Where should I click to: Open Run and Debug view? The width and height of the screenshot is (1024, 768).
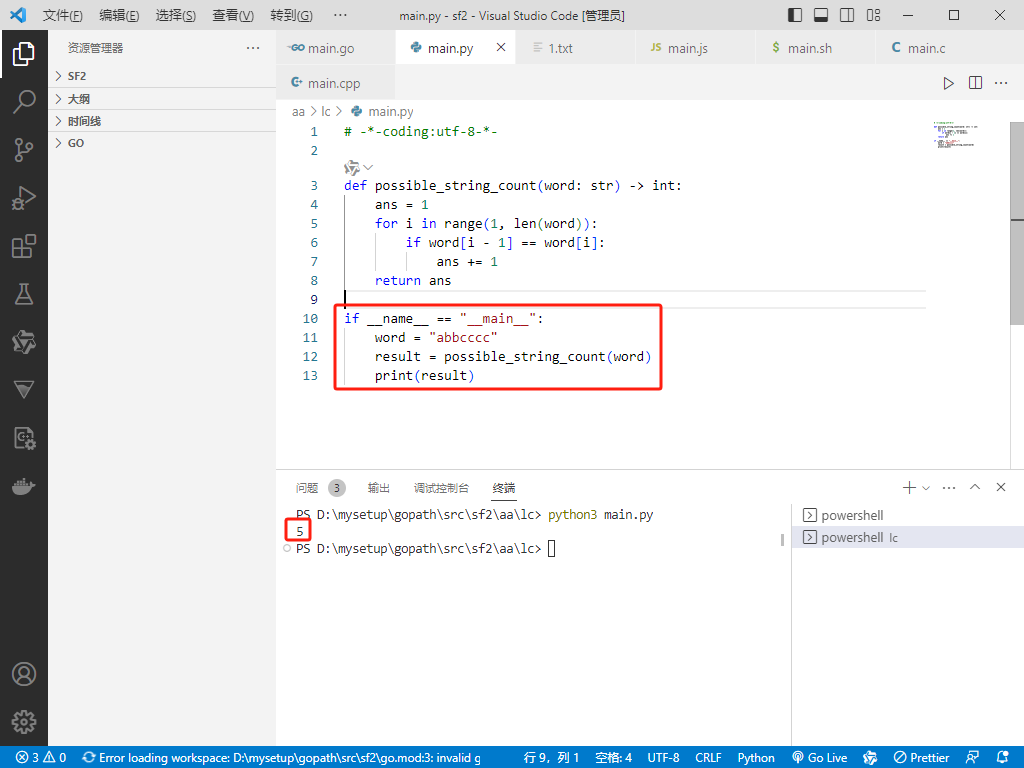(x=24, y=198)
